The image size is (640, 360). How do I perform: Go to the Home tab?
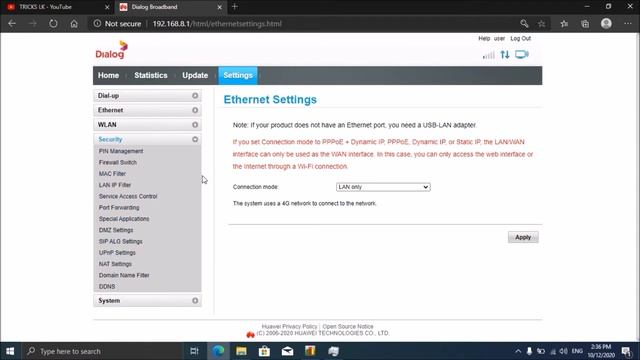[108, 76]
